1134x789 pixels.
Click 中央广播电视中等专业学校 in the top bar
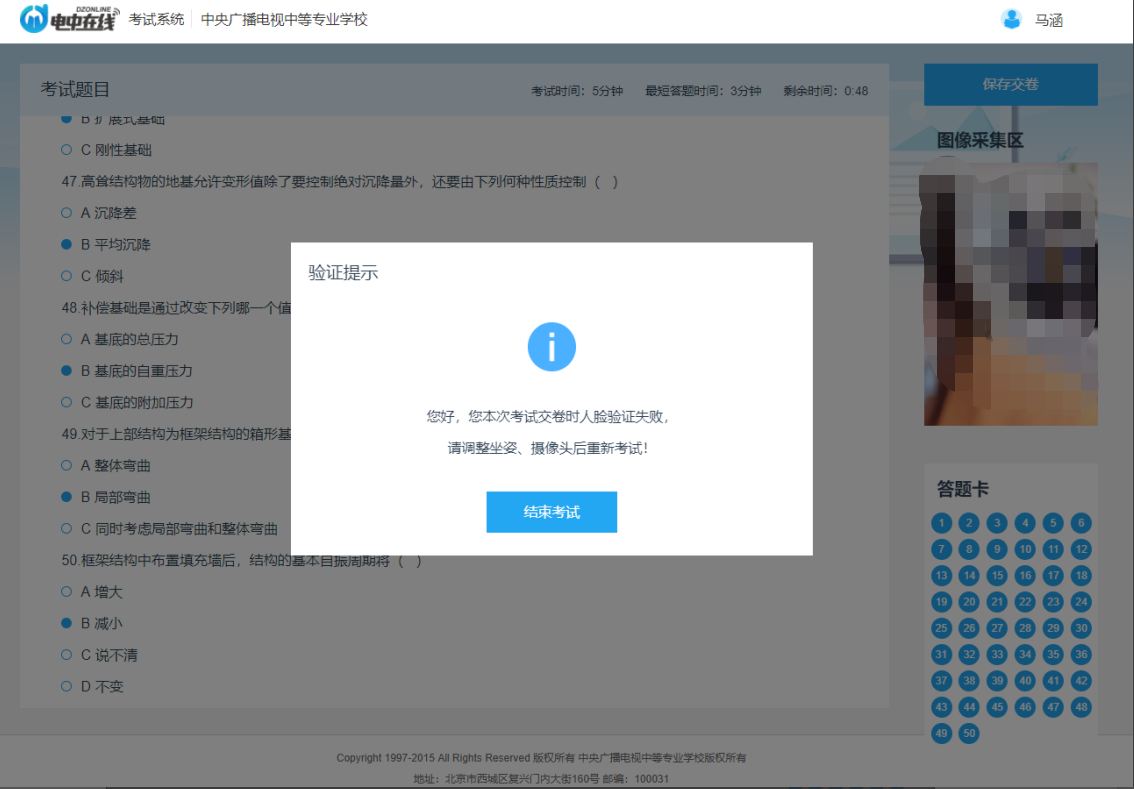pyautogui.click(x=283, y=18)
